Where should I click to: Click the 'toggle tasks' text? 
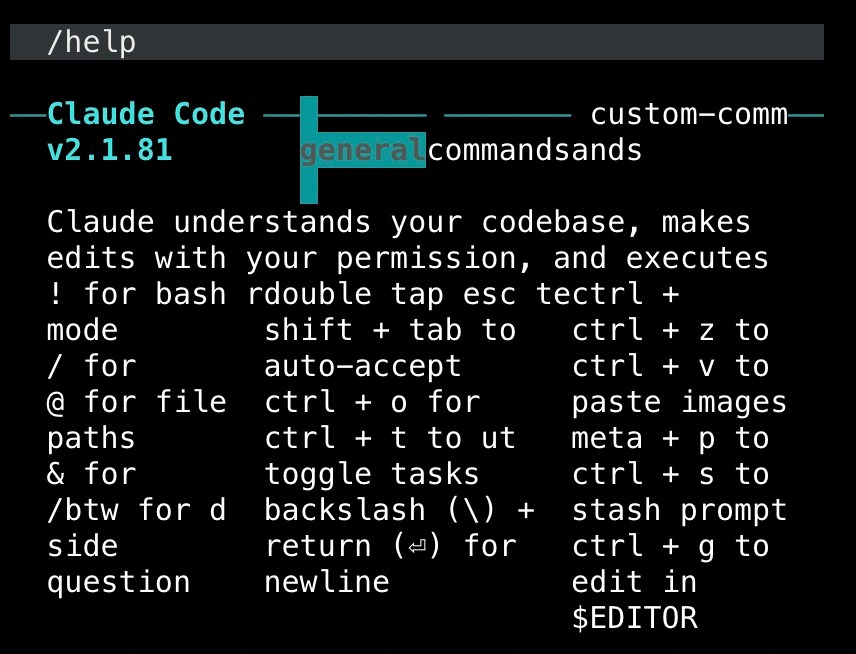click(x=371, y=474)
